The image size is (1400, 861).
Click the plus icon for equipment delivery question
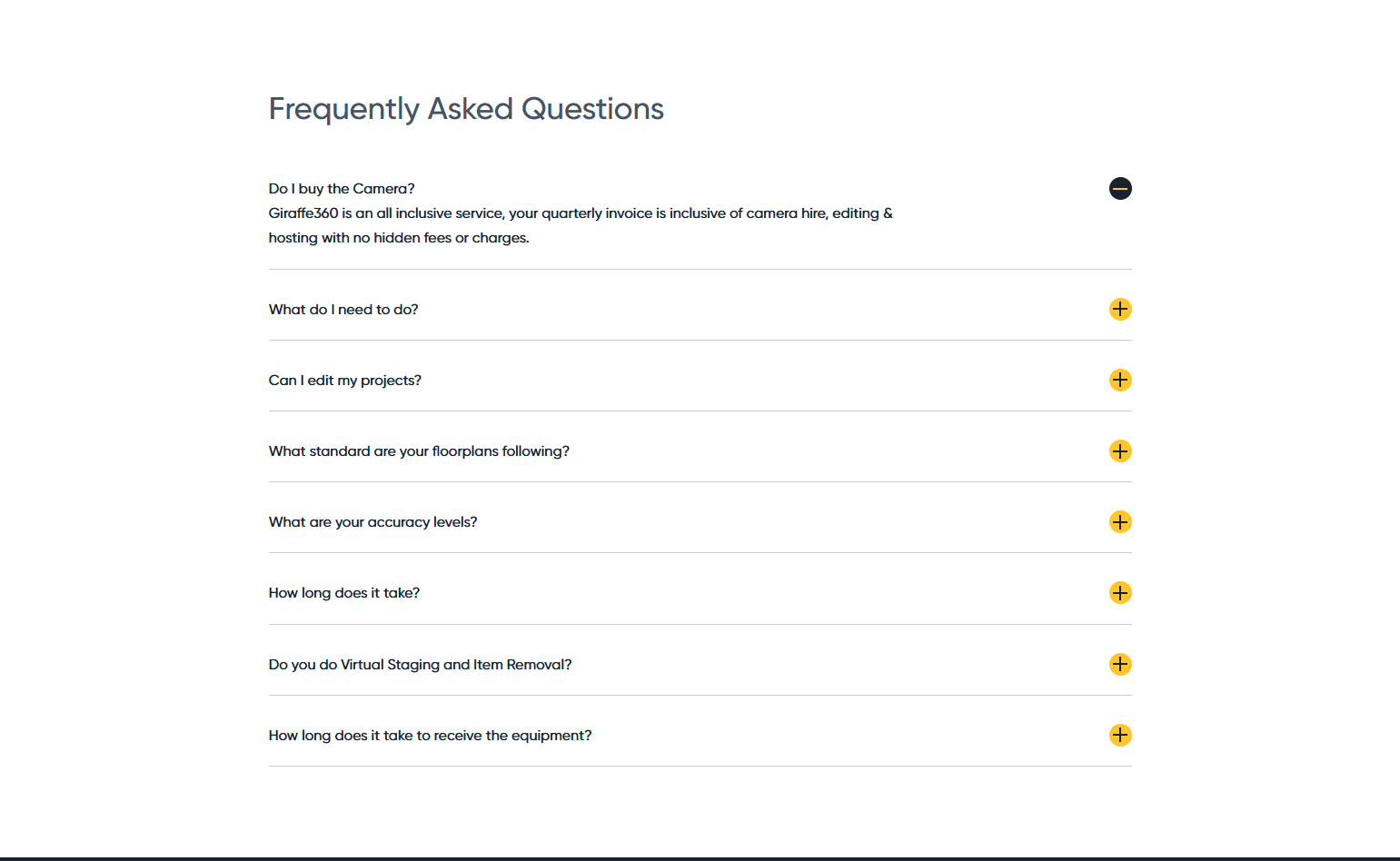coord(1120,735)
